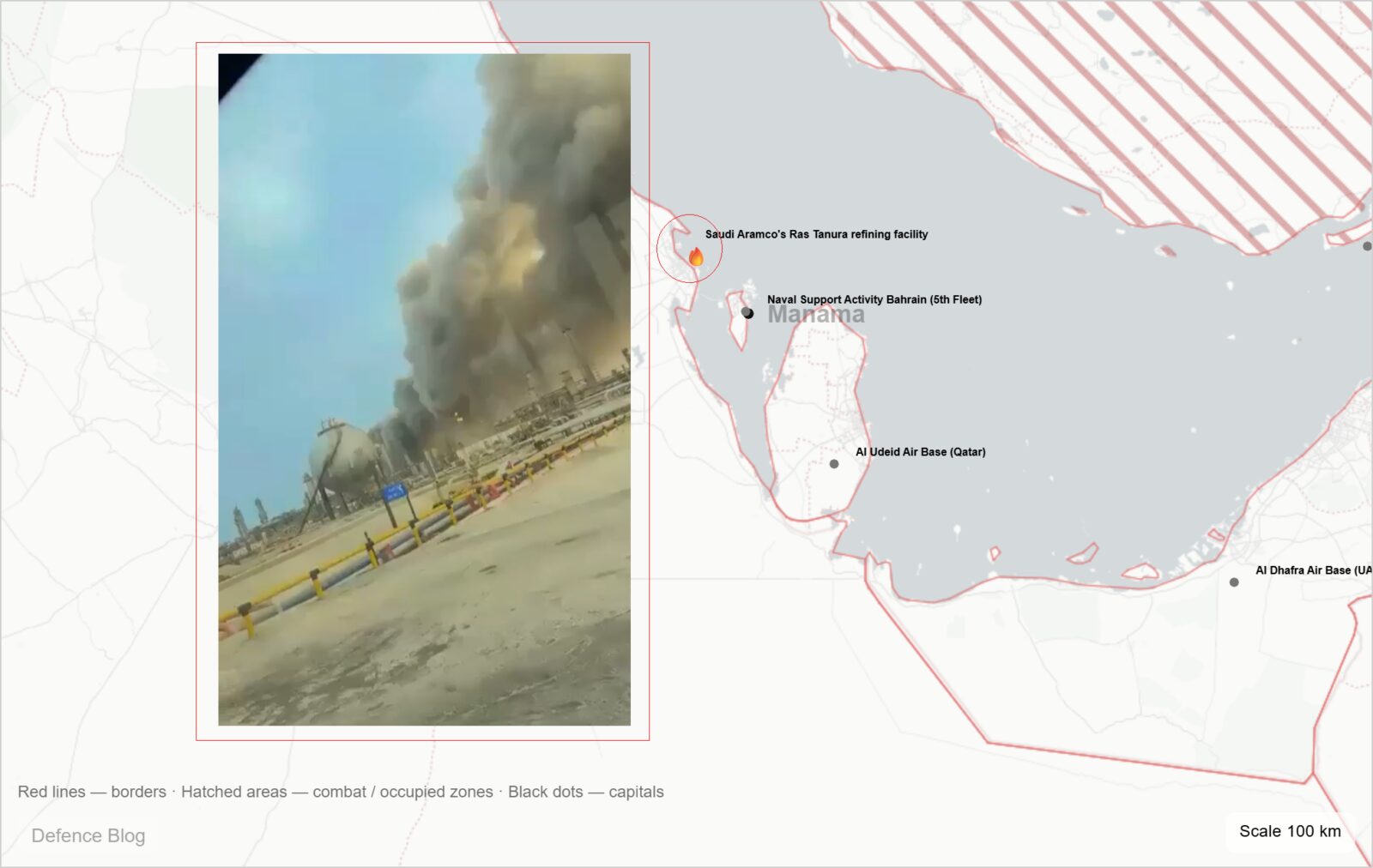The width and height of the screenshot is (1373, 868).
Task: Click the fire icon at Ras Tanura
Action: coord(696,256)
